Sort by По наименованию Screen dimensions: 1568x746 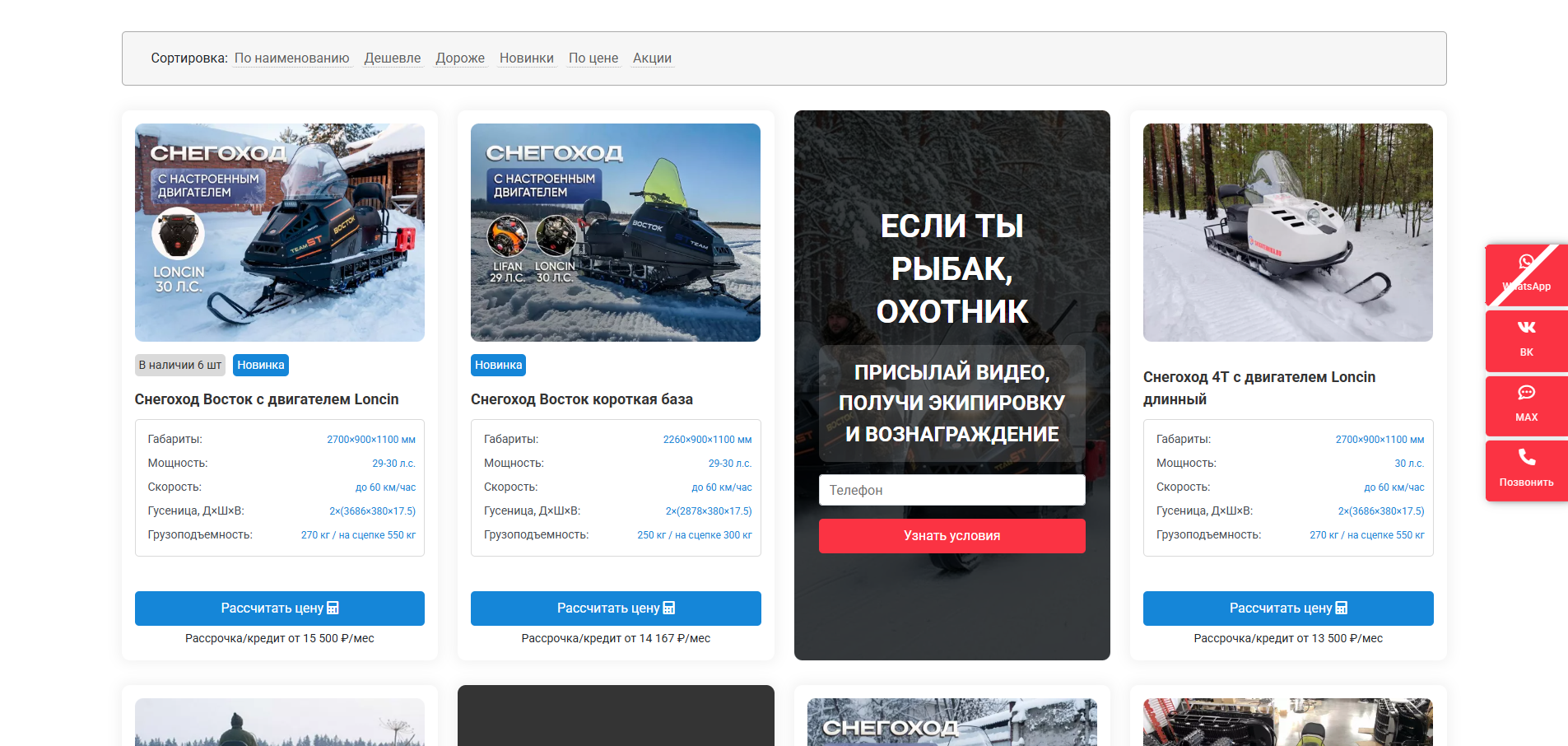[x=292, y=58]
